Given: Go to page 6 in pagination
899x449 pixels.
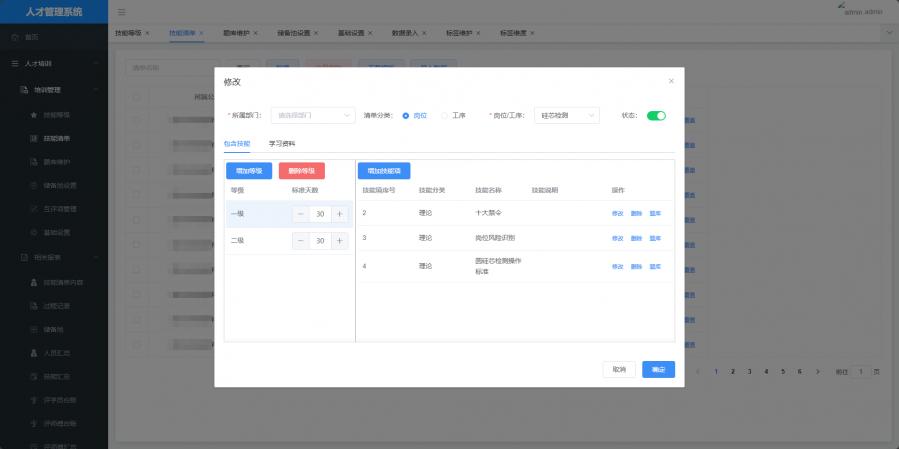Looking at the screenshot, I should pyautogui.click(x=799, y=372).
